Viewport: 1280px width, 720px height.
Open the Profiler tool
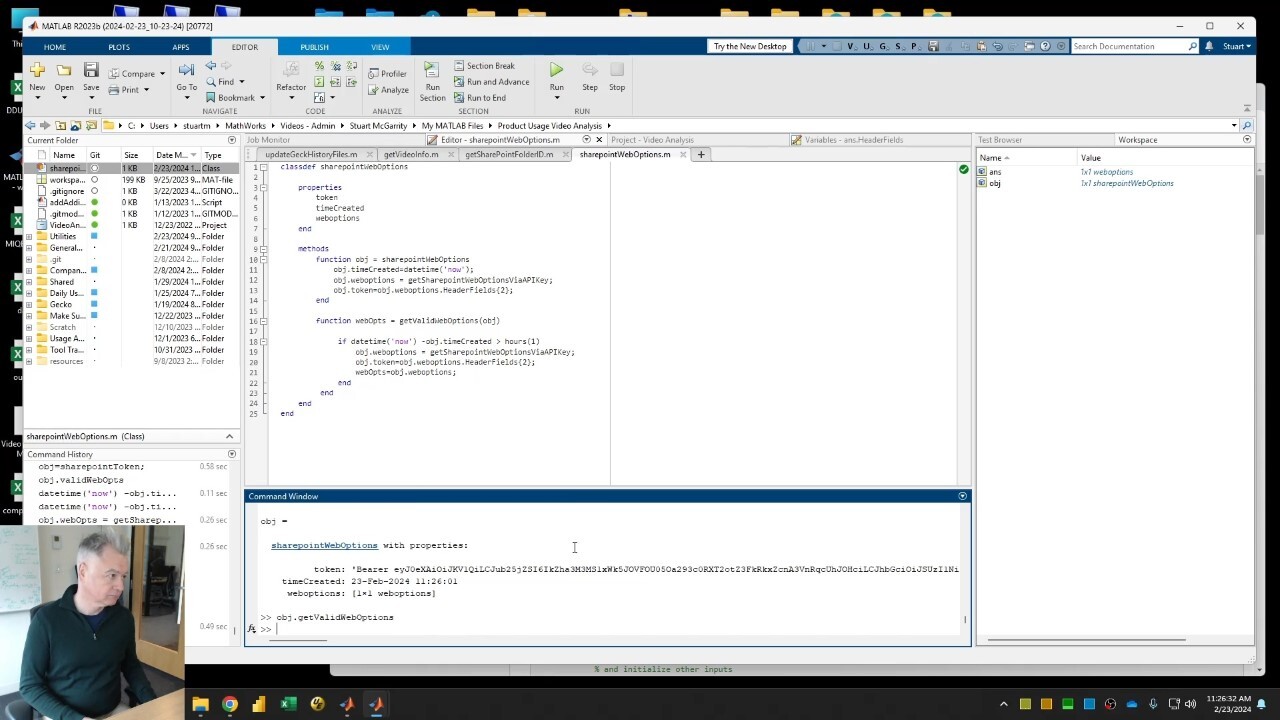387,74
